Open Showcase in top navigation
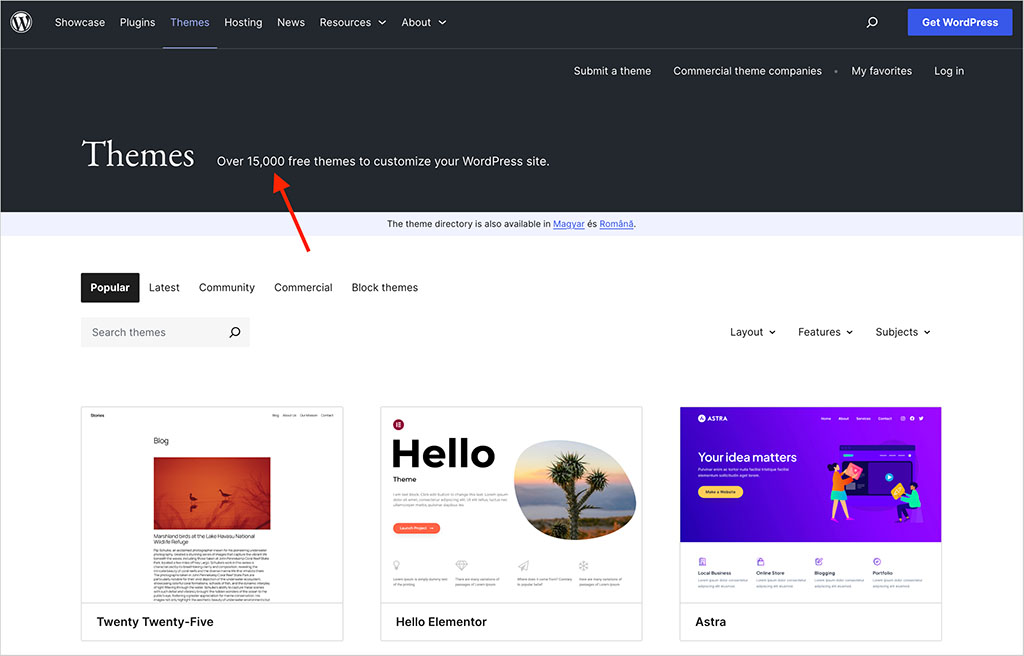The height and width of the screenshot is (656, 1024). point(80,22)
